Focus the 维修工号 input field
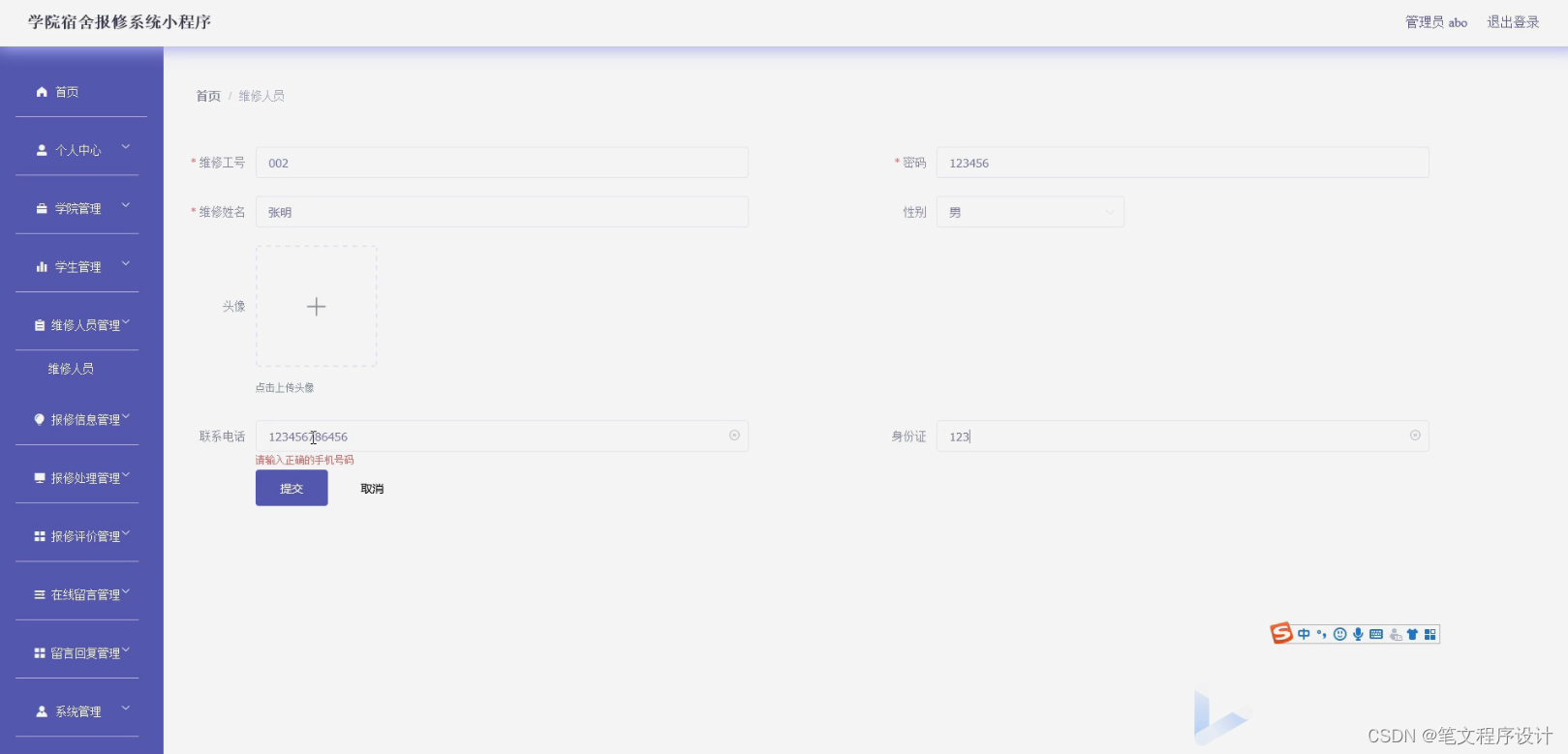Viewport: 1568px width, 754px height. [x=502, y=163]
